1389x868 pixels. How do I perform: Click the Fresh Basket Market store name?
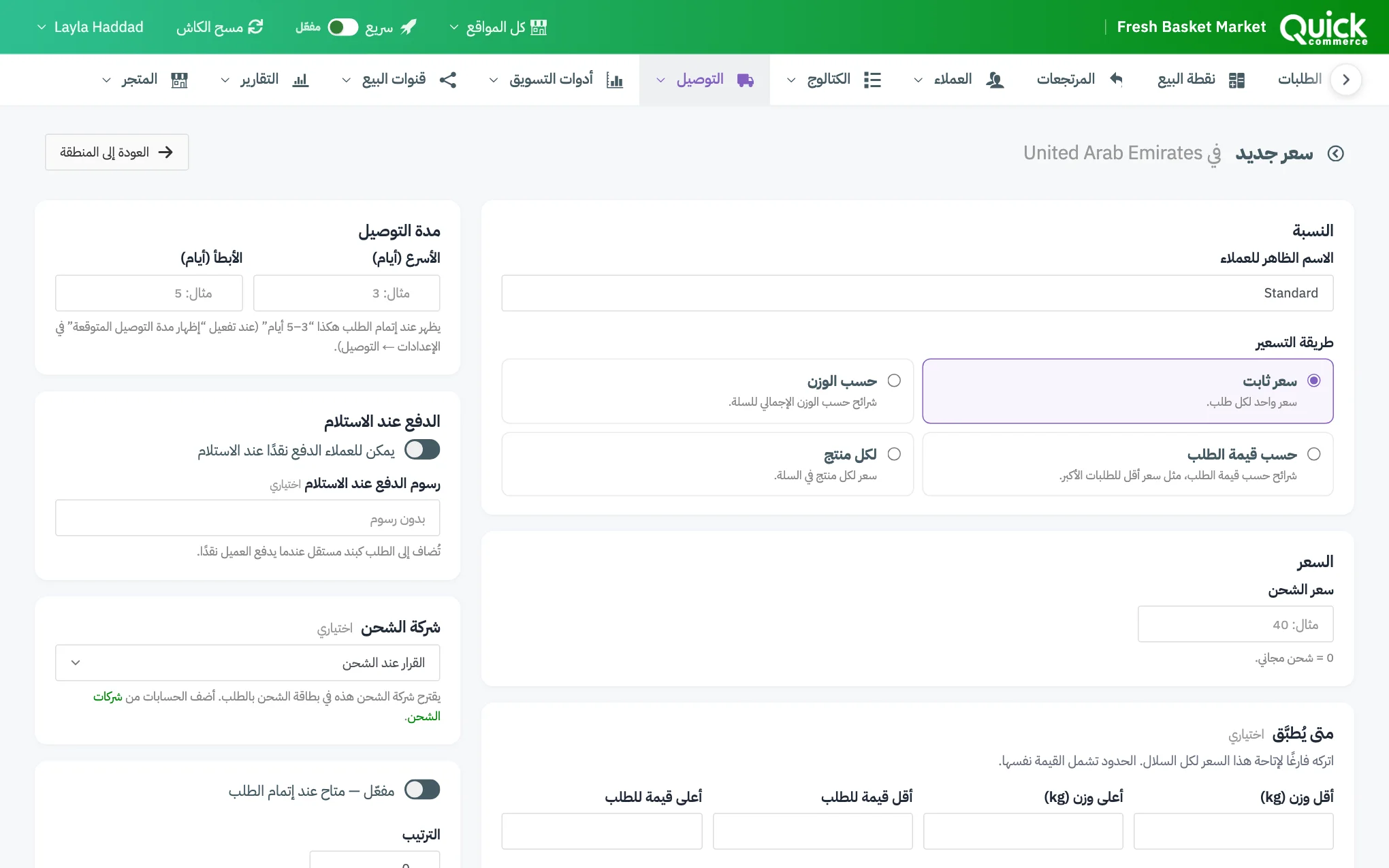(x=1191, y=27)
